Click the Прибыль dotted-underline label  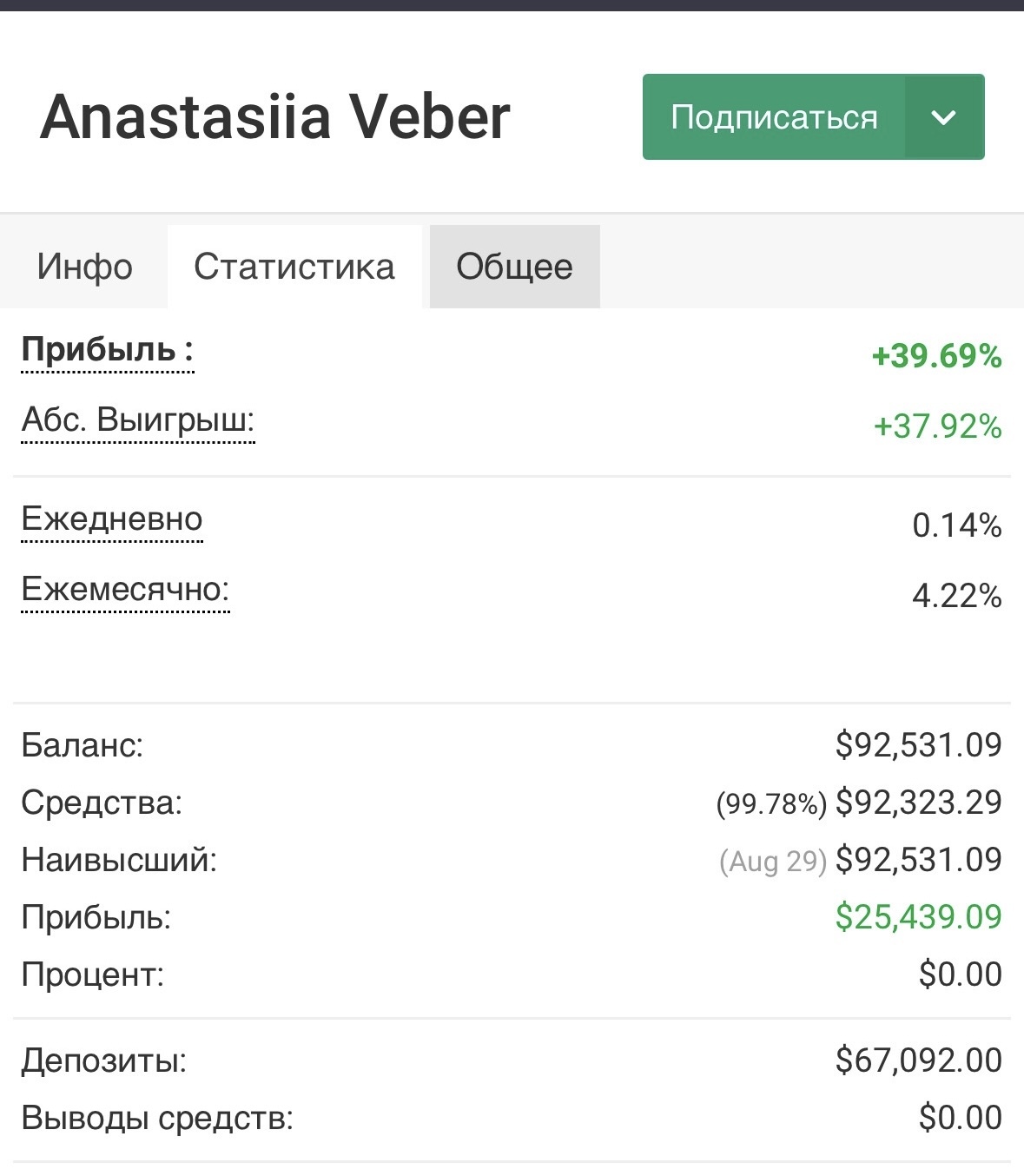click(x=107, y=350)
